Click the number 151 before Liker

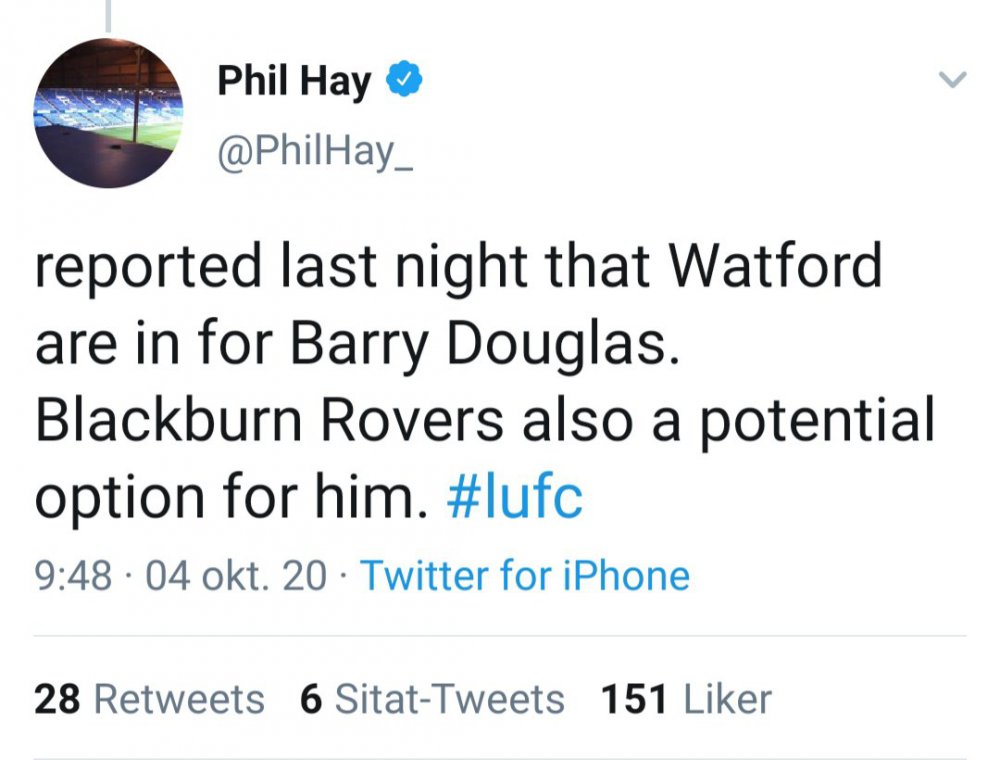(634, 699)
